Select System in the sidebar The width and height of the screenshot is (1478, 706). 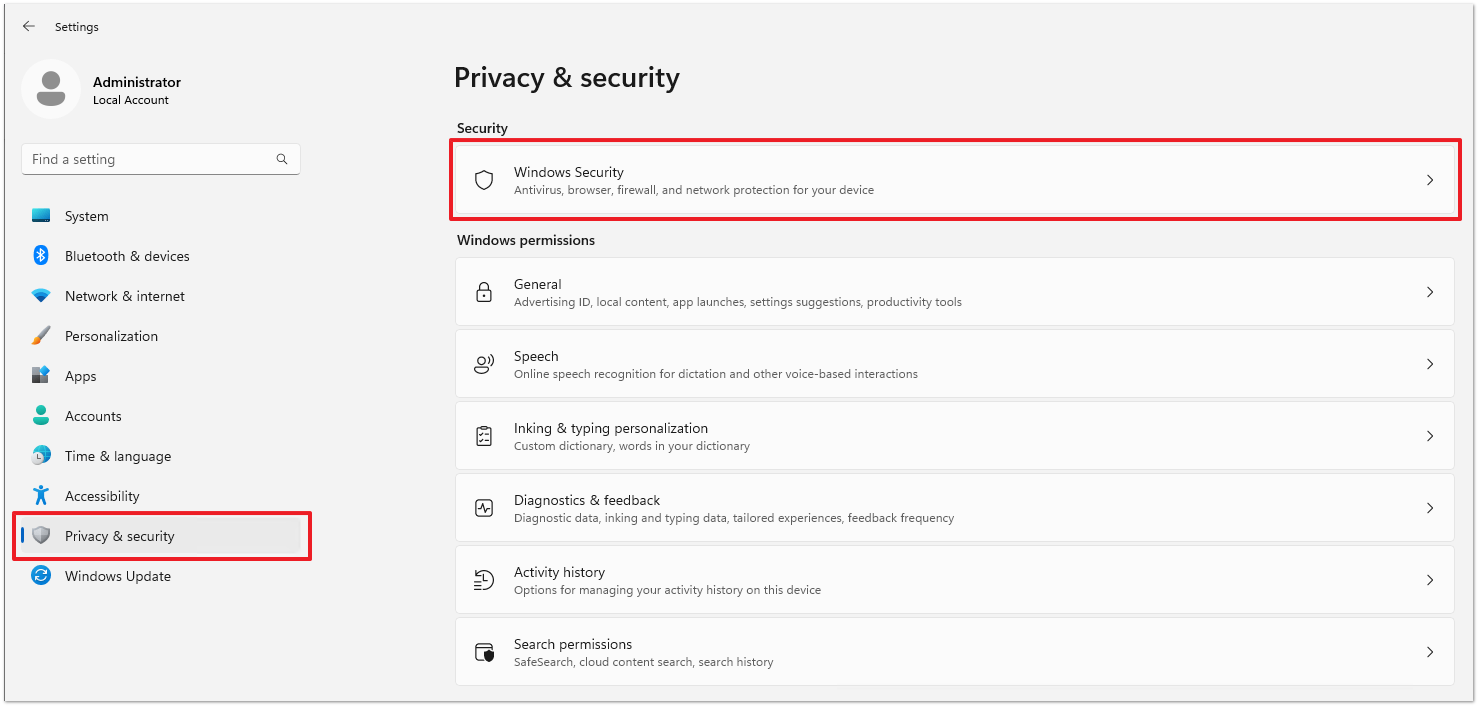(87, 216)
